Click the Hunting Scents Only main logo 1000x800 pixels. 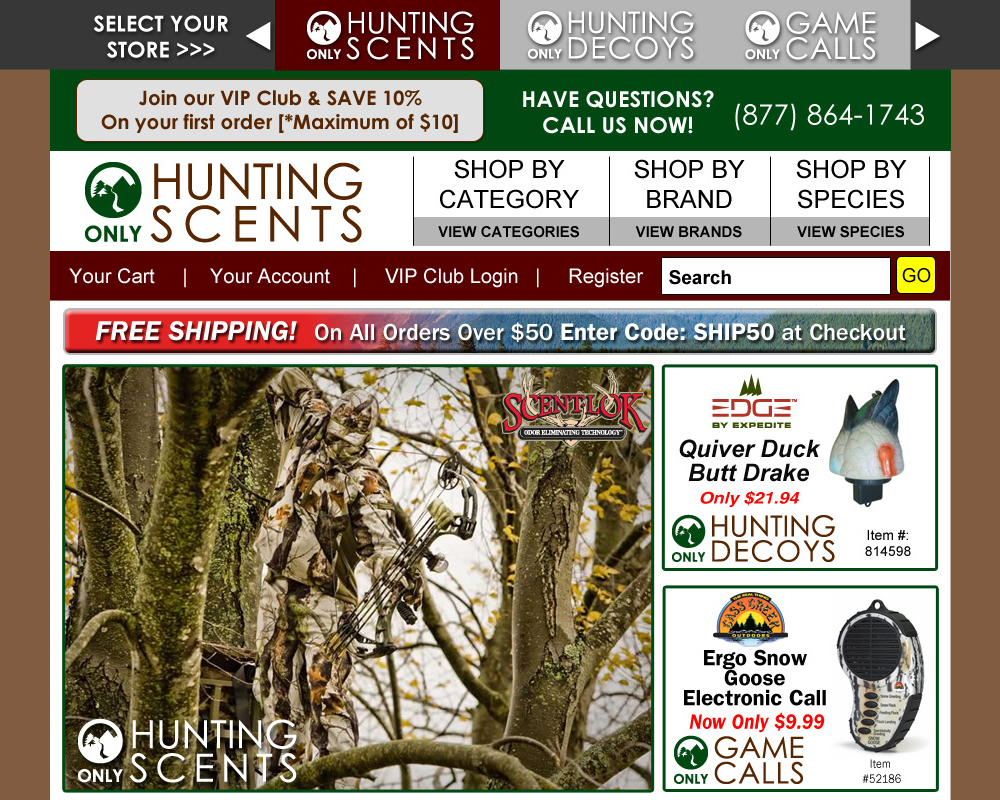[x=224, y=202]
